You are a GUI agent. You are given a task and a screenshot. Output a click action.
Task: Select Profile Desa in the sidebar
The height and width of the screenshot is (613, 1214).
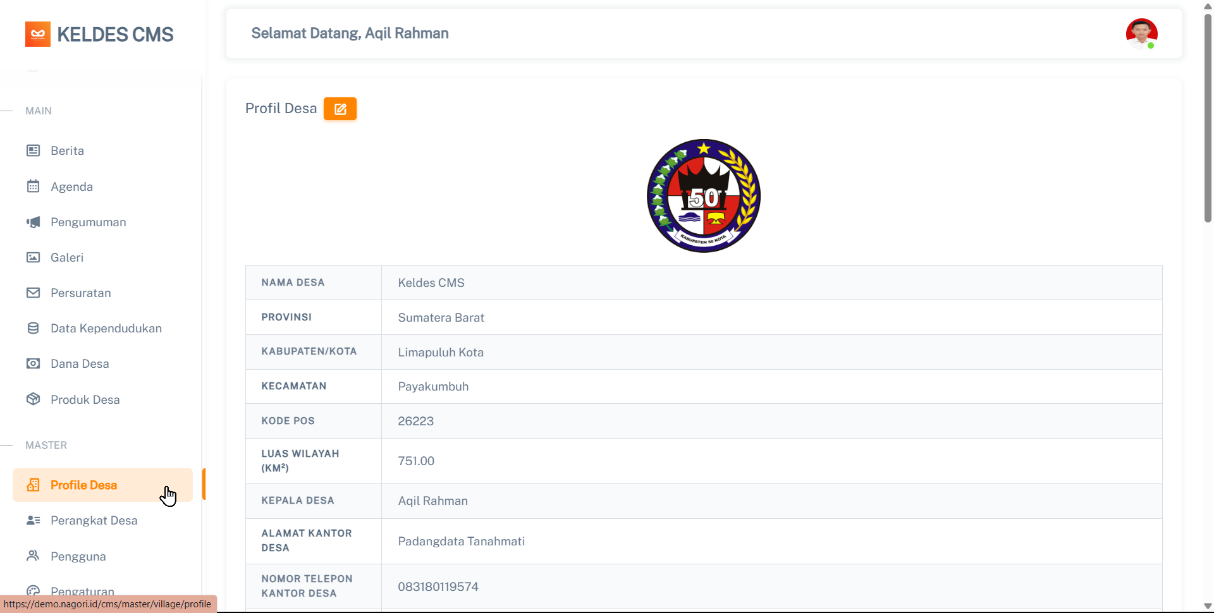[x=84, y=485]
